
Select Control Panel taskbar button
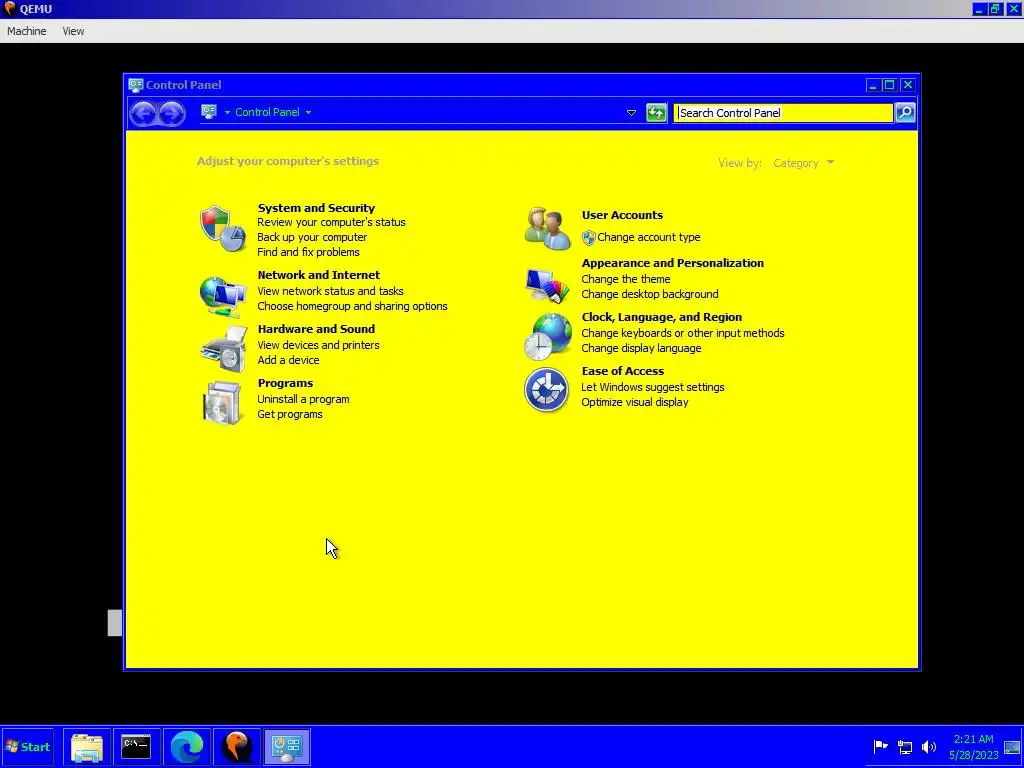coord(287,746)
